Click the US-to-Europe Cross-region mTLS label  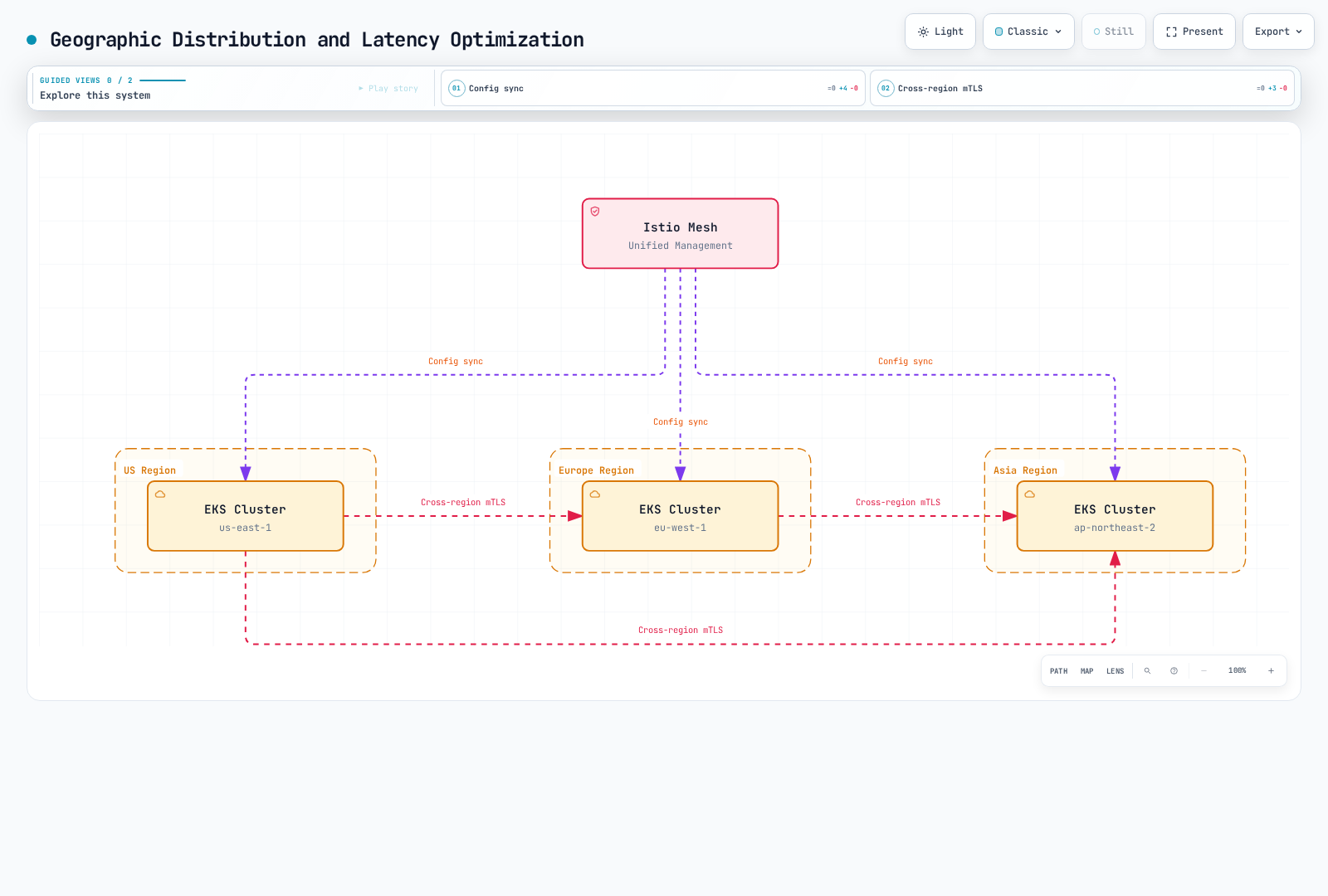(463, 503)
